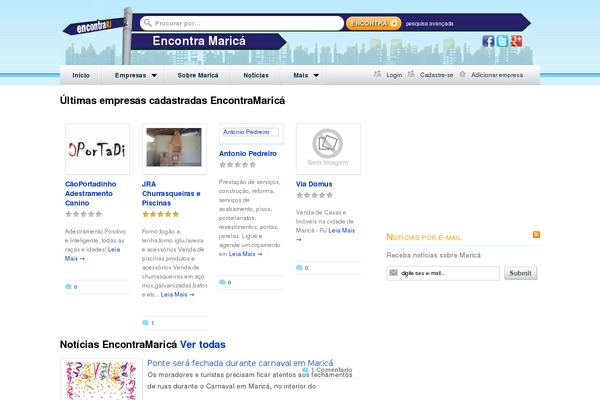The width and height of the screenshot is (600, 400).
Task: Click CãoPortadinho gray star rating
Action: [x=83, y=214]
